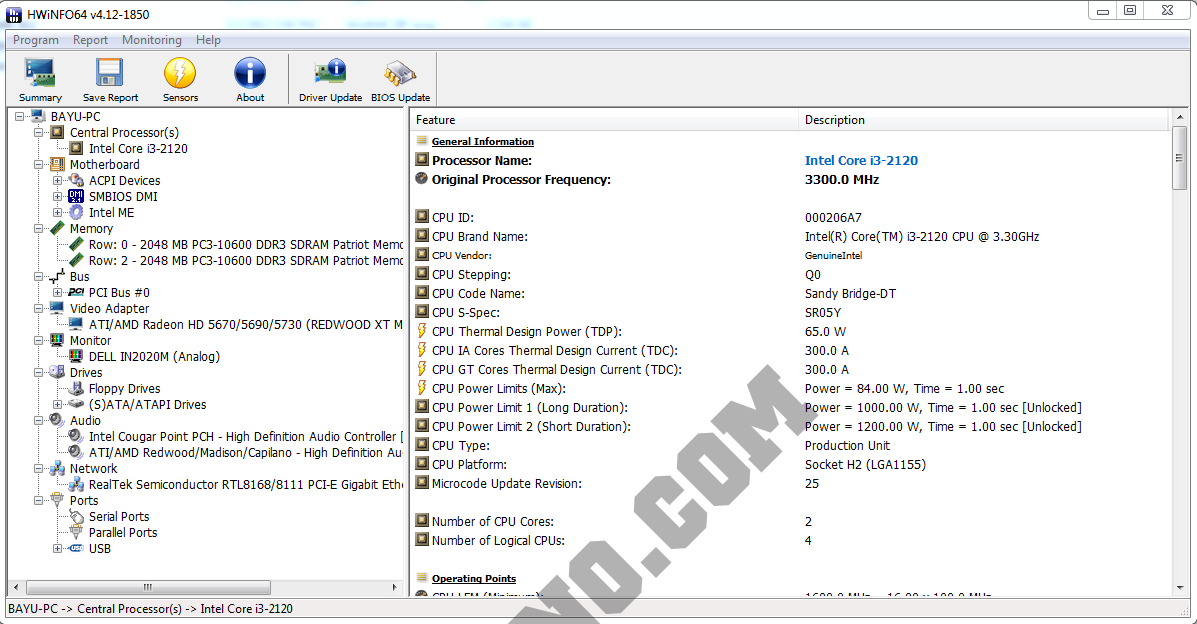Click the horizontal scrollbar below the tree
This screenshot has height=624, width=1197.
[147, 587]
